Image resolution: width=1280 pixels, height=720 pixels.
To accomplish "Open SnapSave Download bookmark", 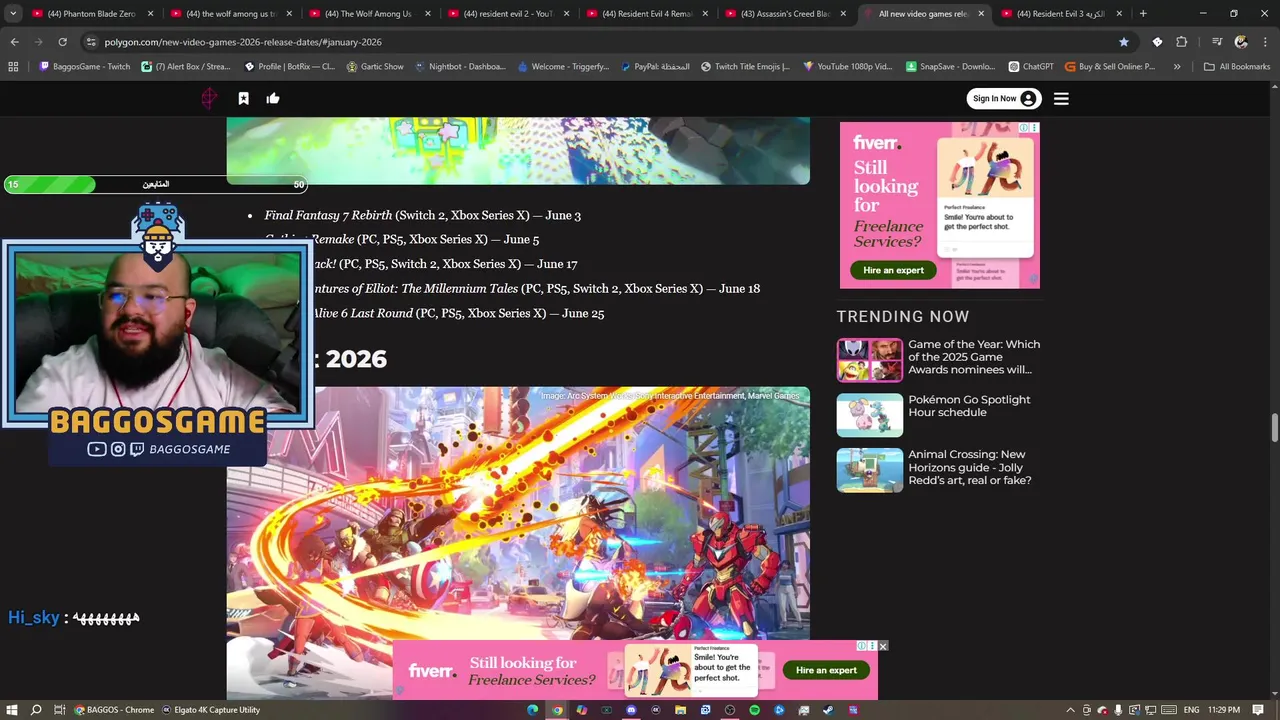I will click(x=950, y=67).
